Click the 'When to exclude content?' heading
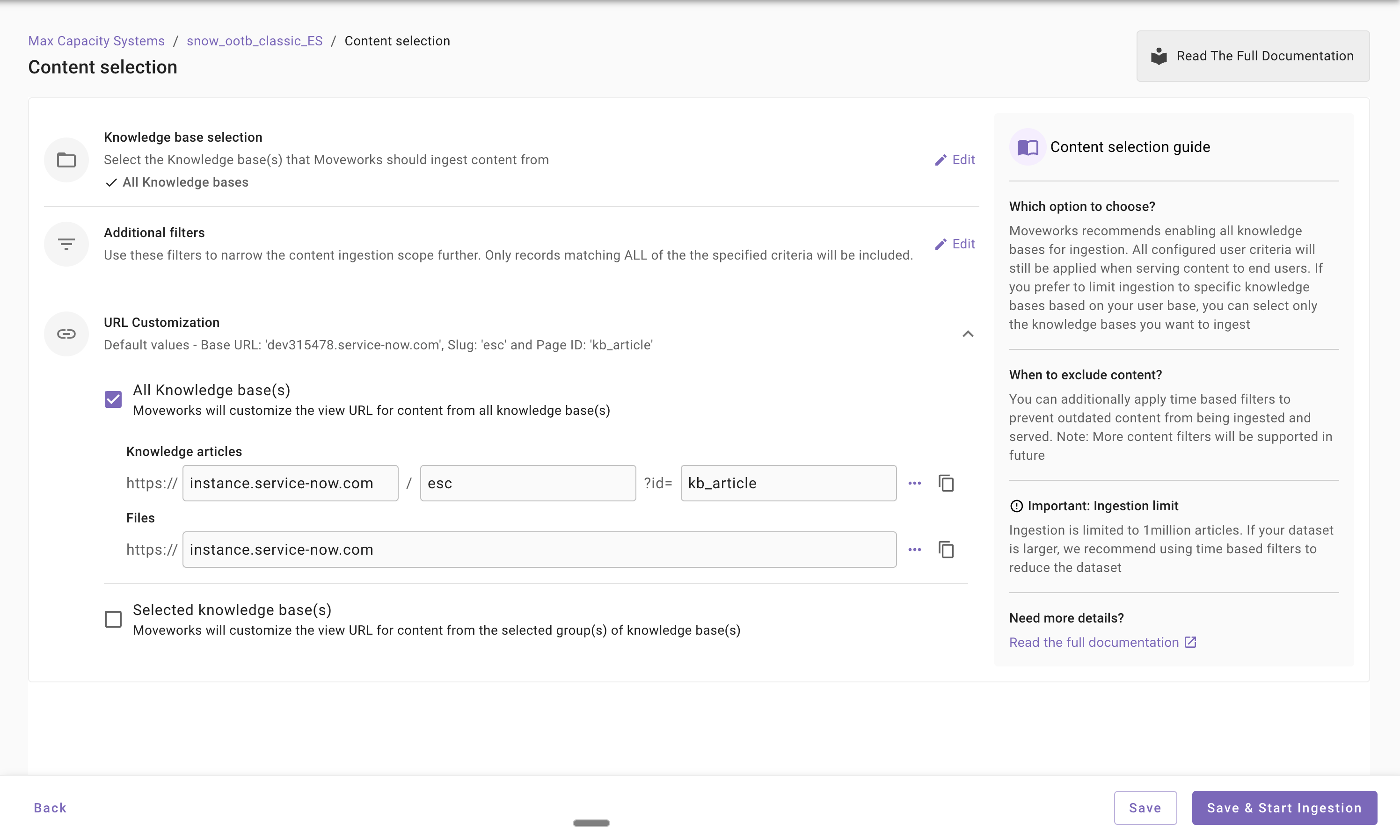The width and height of the screenshot is (1400, 840). pyautogui.click(x=1085, y=375)
